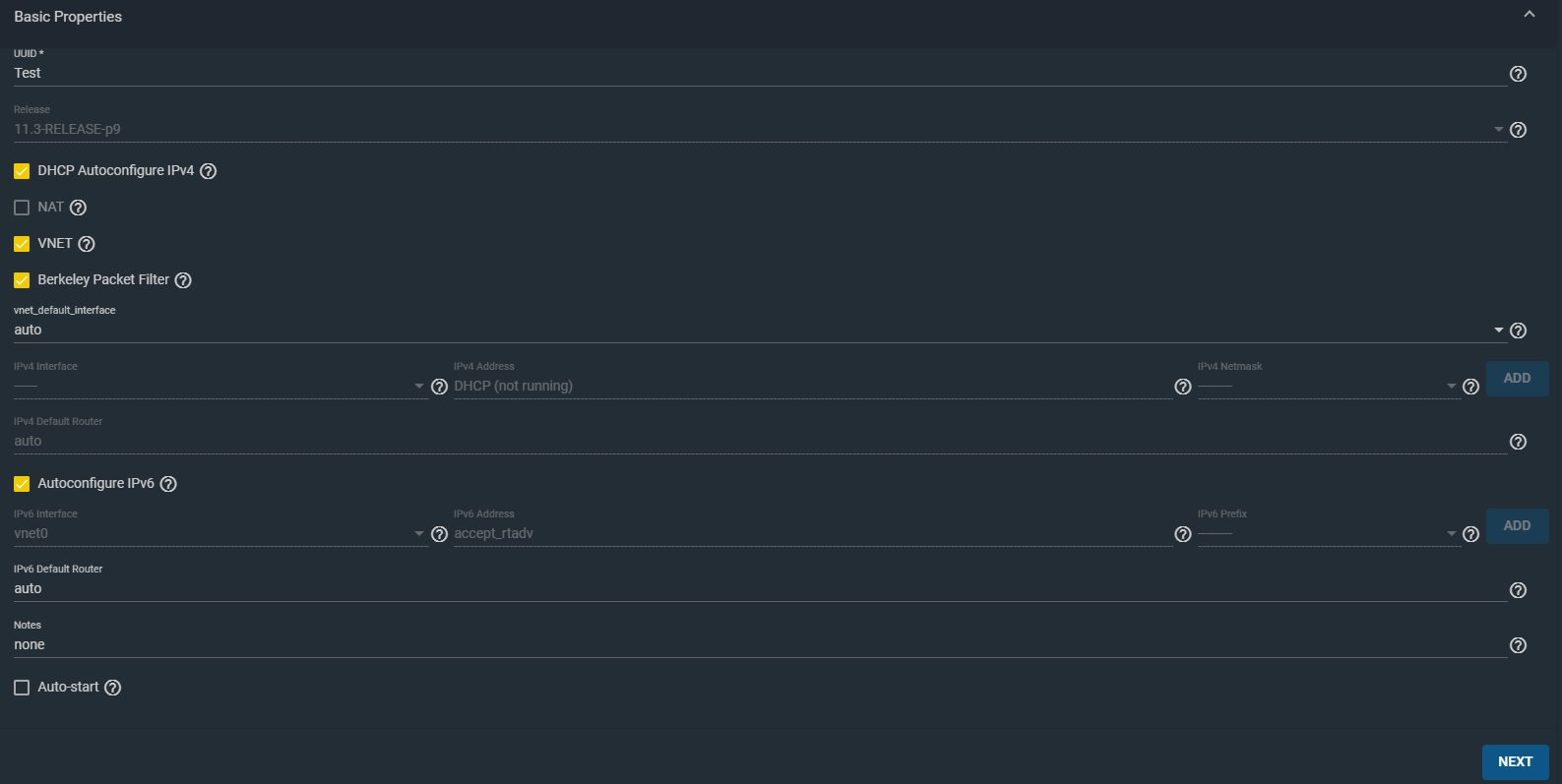The height and width of the screenshot is (784, 1562).
Task: Open IPv6 Prefix dropdown
Action: pyautogui.click(x=1328, y=533)
